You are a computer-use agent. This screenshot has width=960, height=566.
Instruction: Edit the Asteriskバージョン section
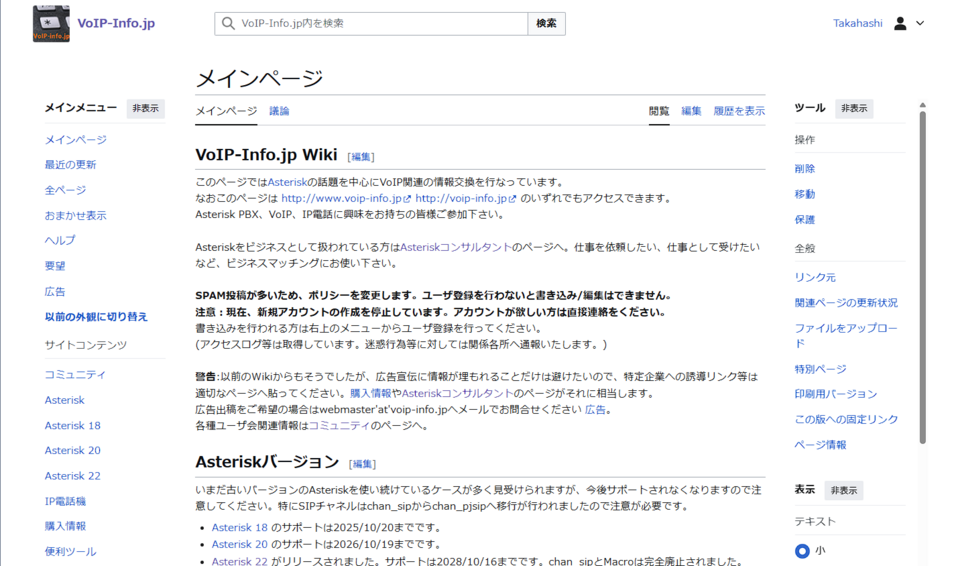click(x=362, y=464)
